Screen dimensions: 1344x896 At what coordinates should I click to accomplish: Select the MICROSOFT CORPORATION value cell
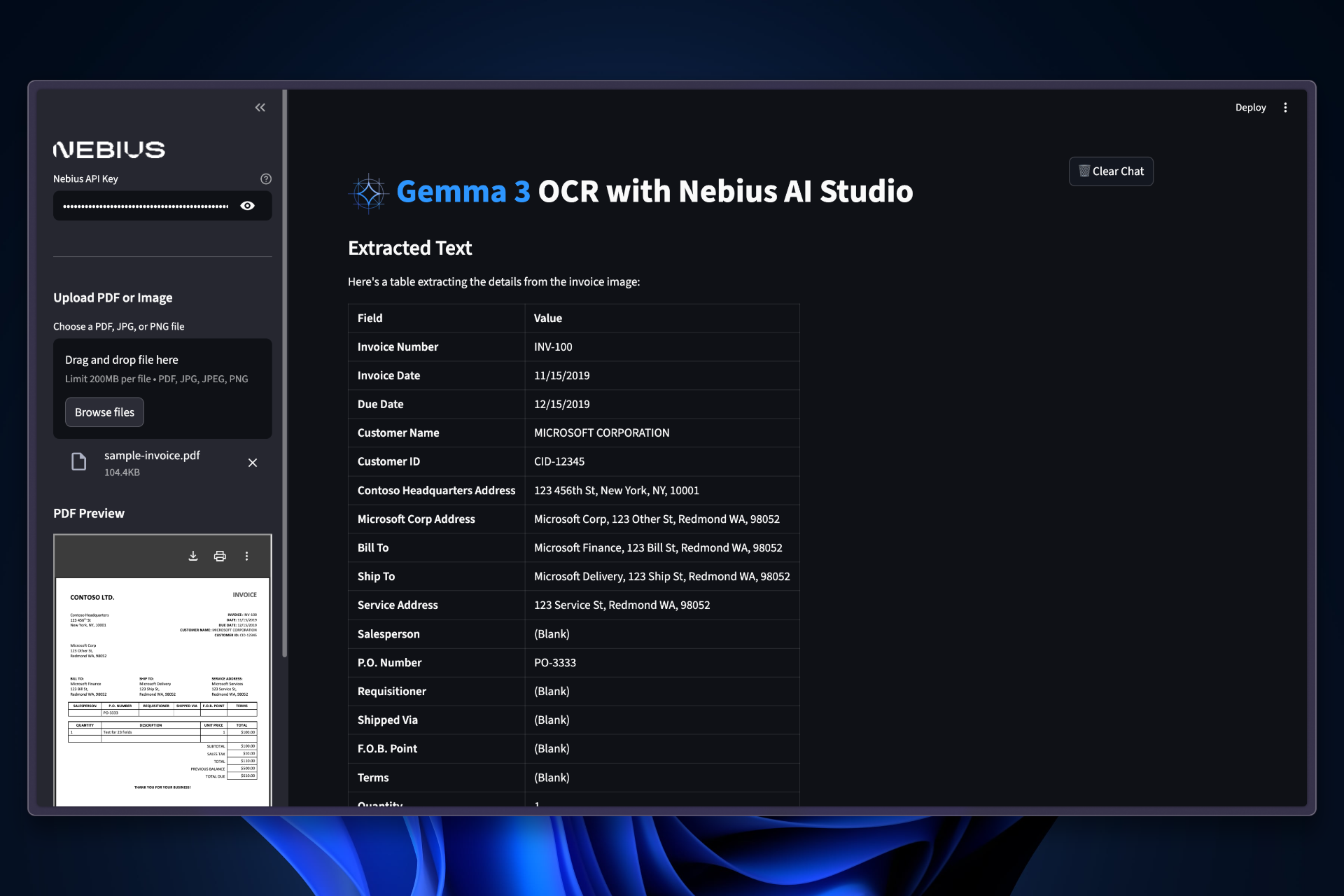(x=662, y=433)
